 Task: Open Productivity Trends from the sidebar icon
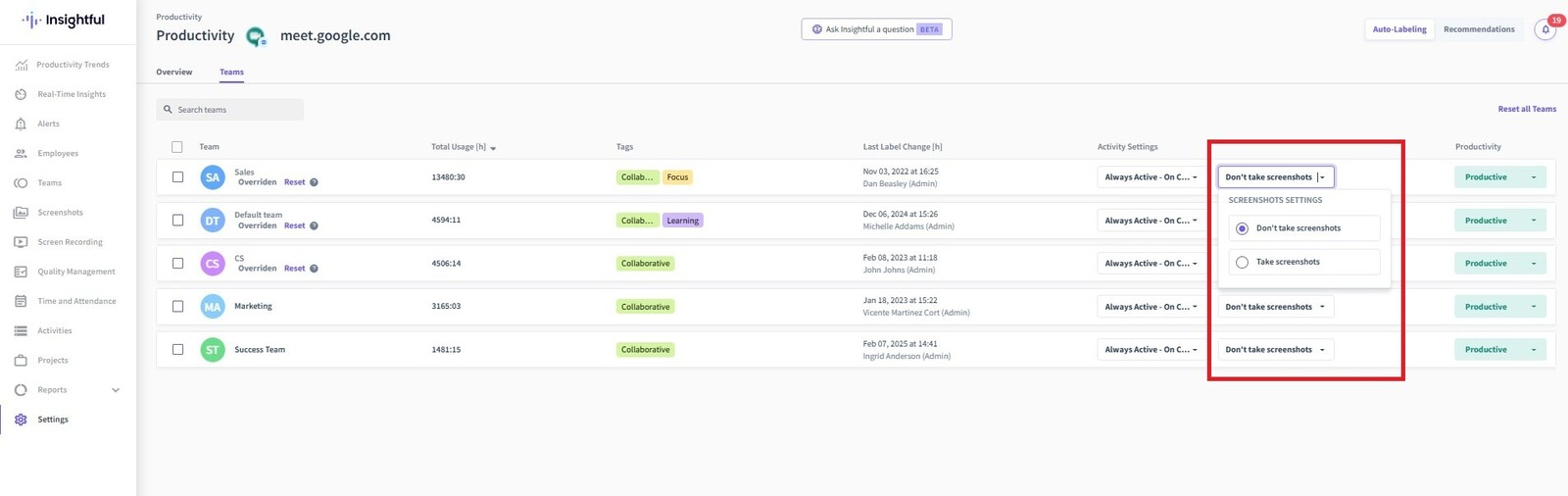(x=21, y=65)
